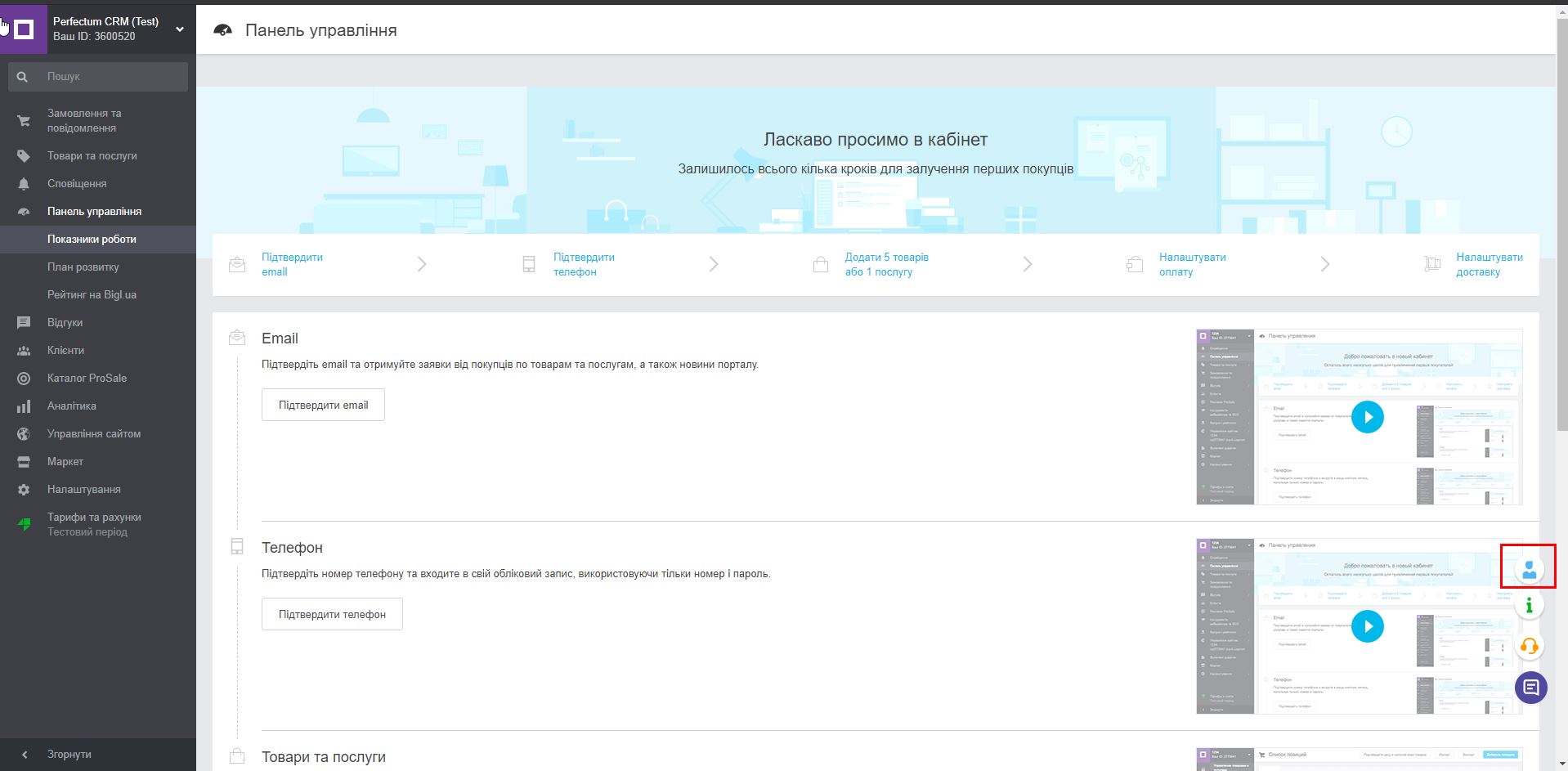Screen dimensions: 1568x771
Task: Select План розвитку in sidebar
Action: [83, 267]
